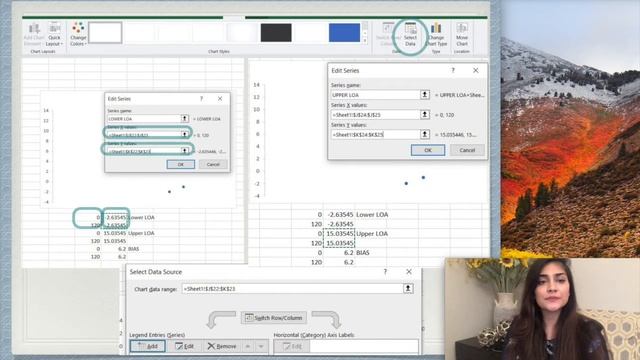Add a new legend entry series
Screen dimensions: 640x360
click(x=147, y=346)
